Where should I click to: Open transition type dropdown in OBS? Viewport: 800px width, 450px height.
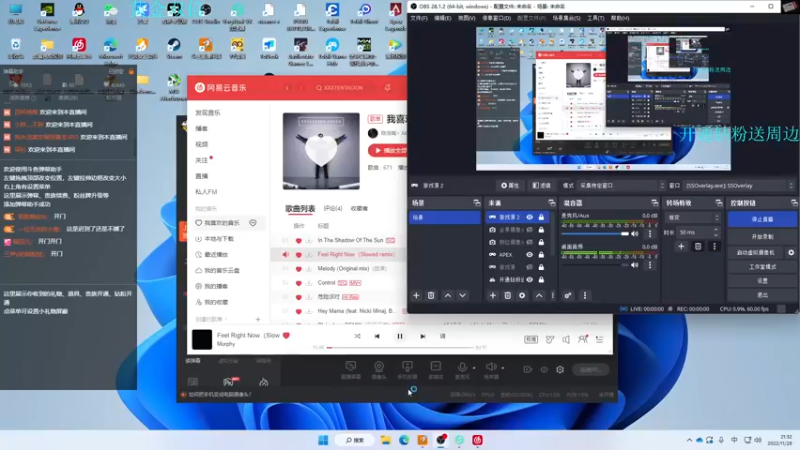point(693,217)
